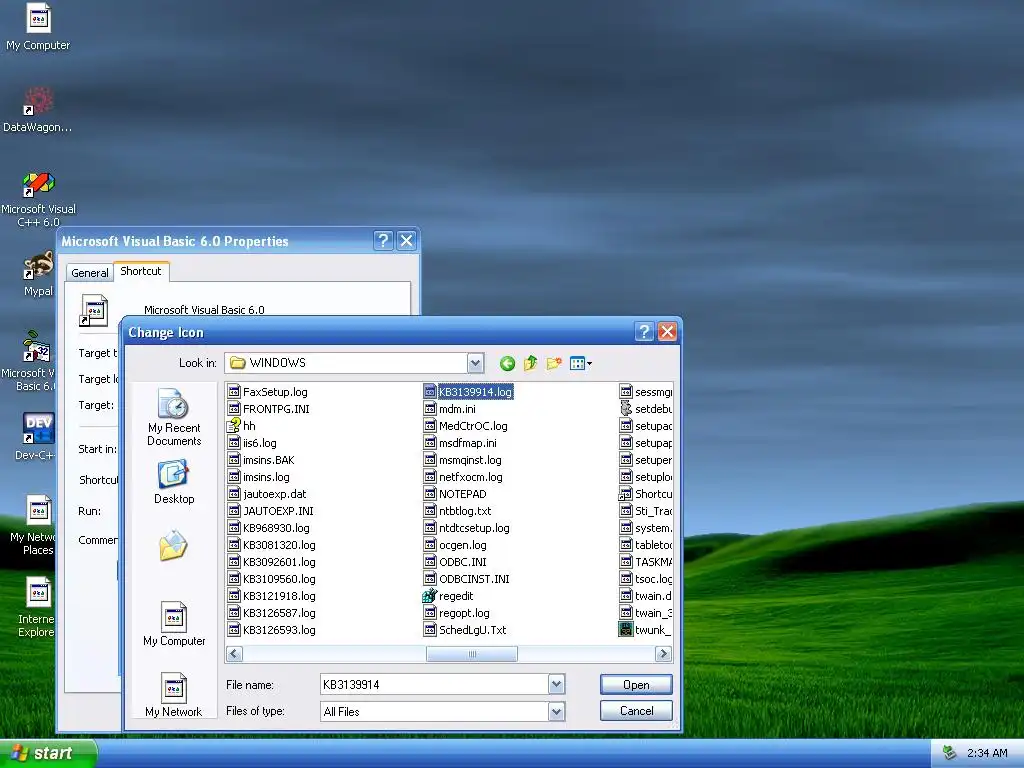Select imsins.log file

259,477
